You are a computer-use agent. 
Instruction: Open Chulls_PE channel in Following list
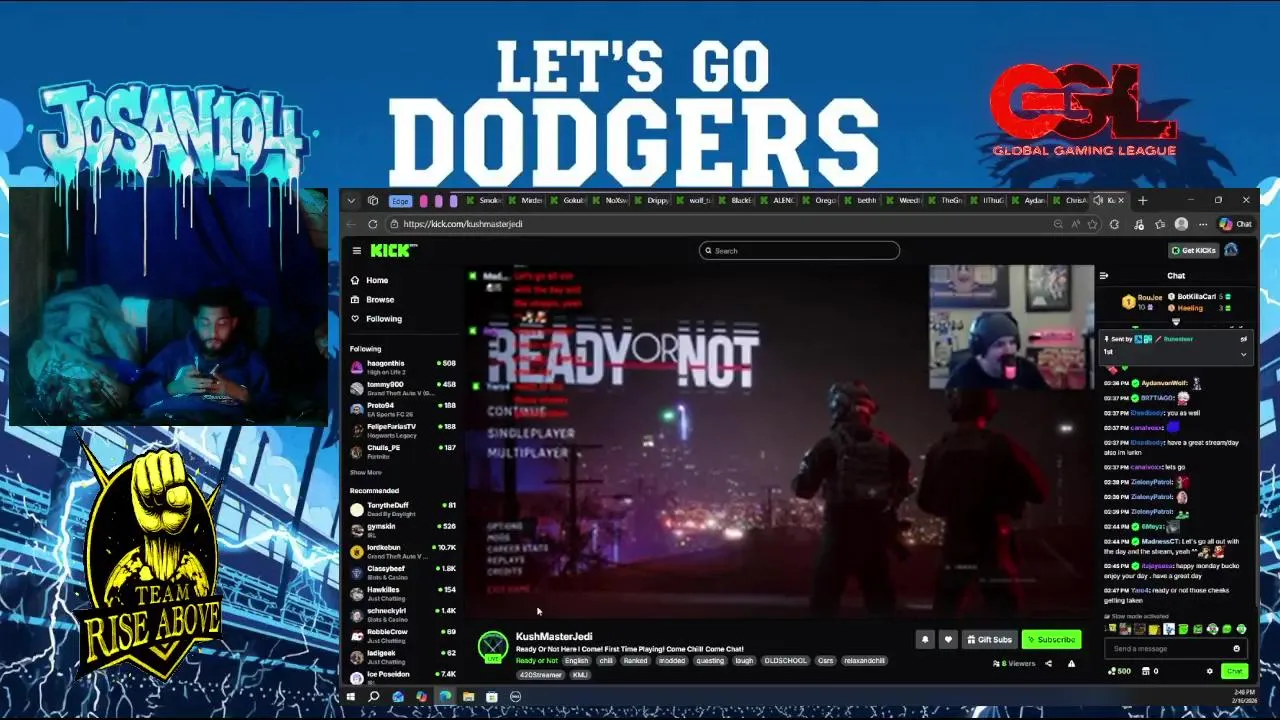(x=402, y=451)
